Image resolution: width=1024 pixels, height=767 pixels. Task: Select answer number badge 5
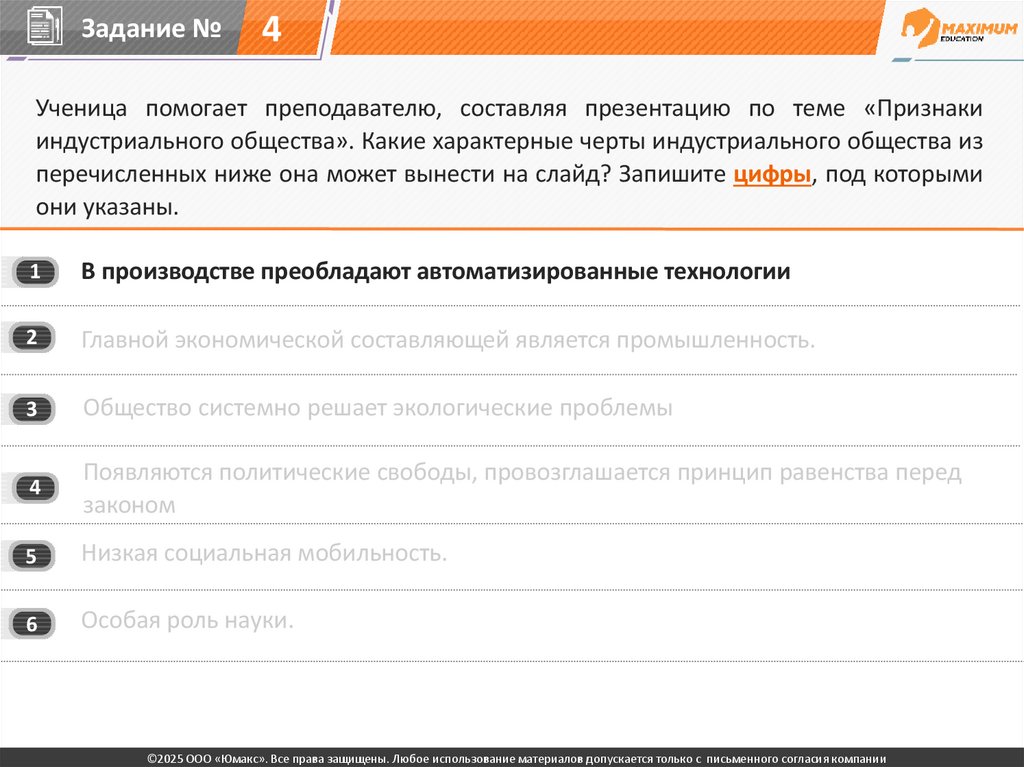(x=32, y=556)
